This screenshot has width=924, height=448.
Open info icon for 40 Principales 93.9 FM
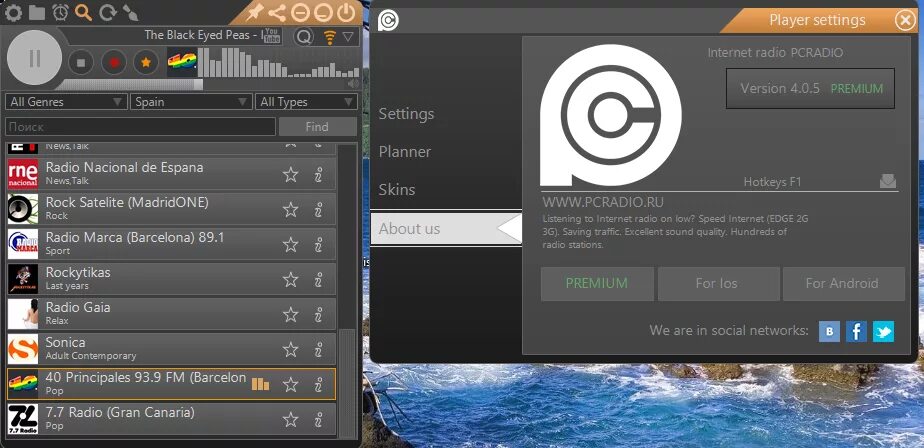click(x=318, y=384)
